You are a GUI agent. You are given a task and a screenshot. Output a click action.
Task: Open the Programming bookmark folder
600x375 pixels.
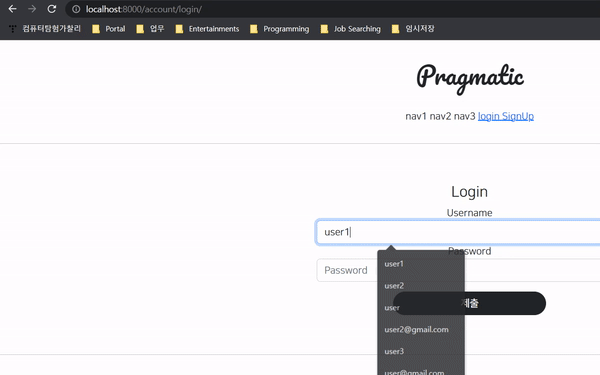tap(279, 29)
